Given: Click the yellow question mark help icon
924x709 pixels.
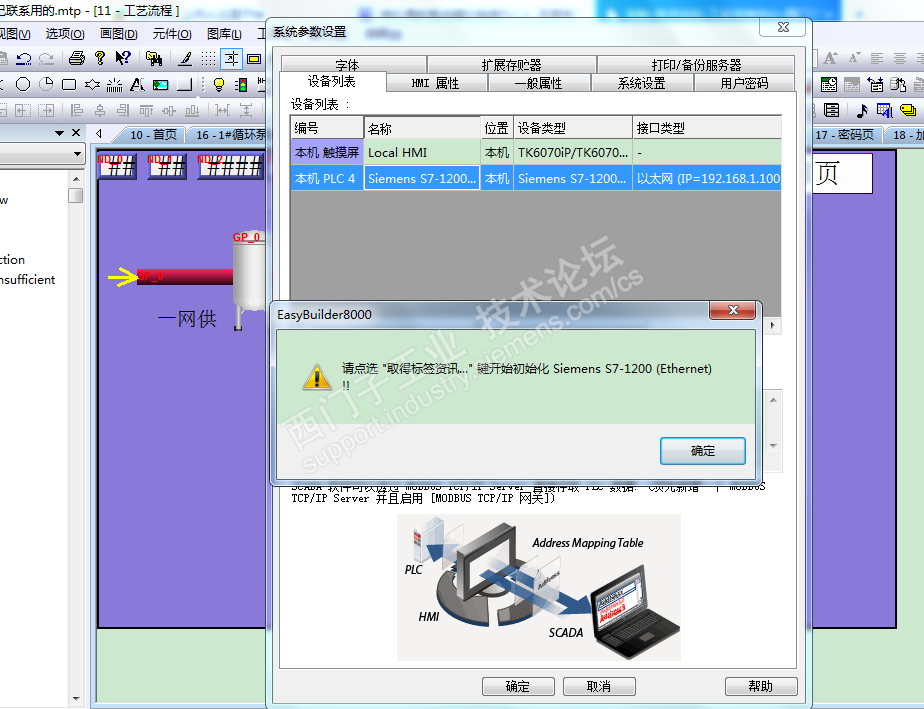Looking at the screenshot, I should (100, 58).
